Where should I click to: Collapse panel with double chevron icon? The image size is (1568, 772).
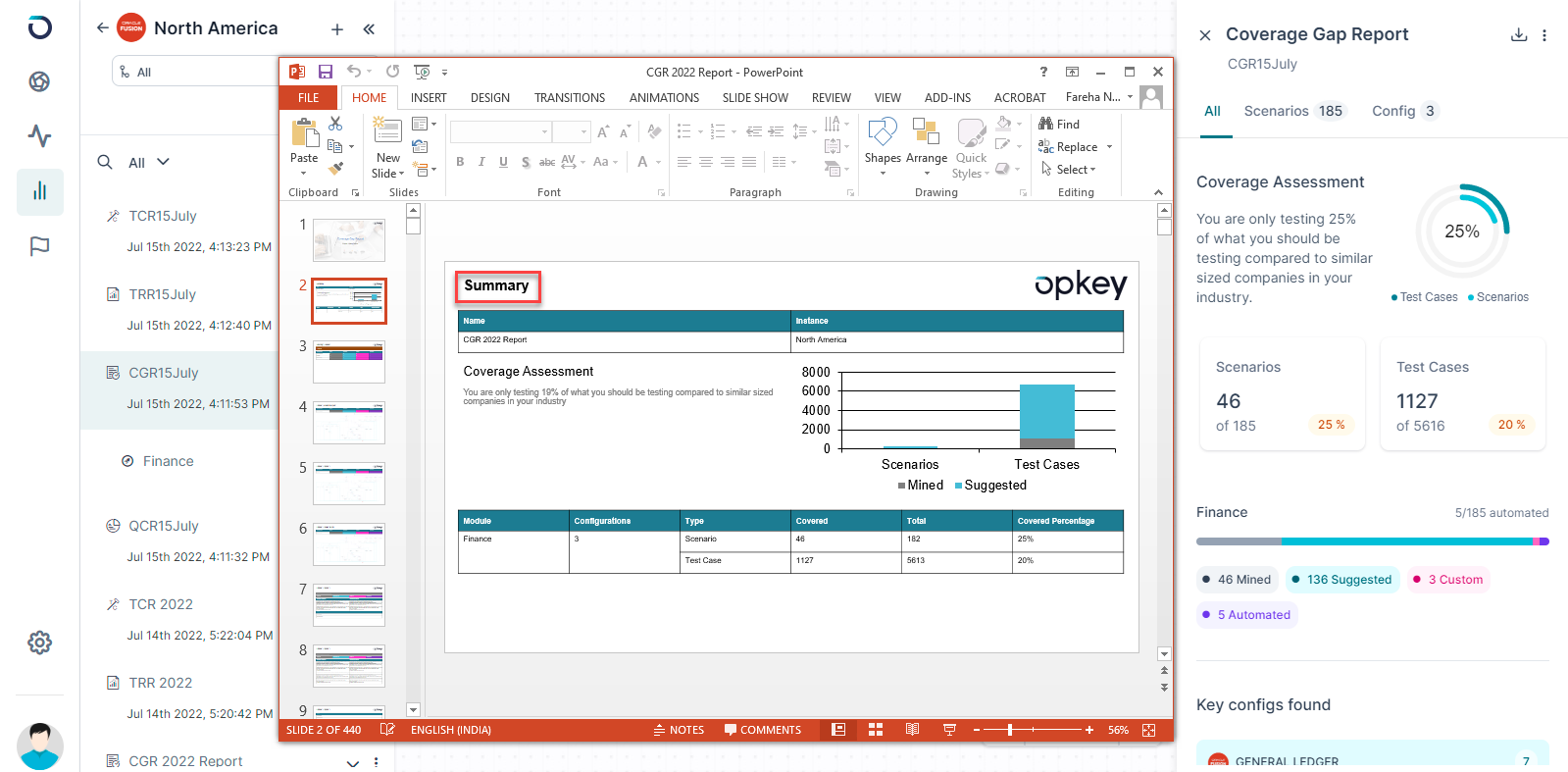click(369, 29)
